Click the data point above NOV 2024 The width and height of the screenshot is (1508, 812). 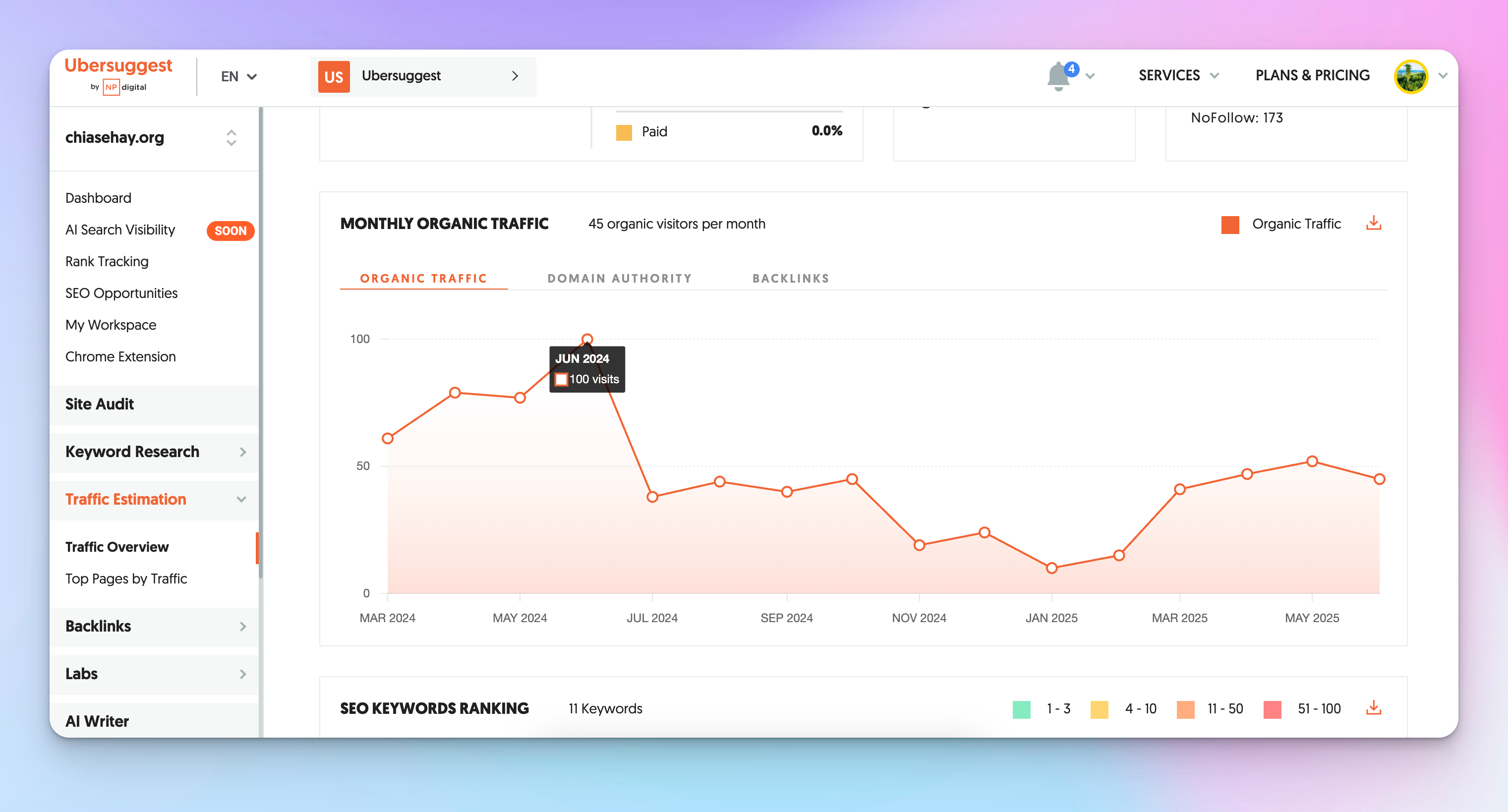[x=919, y=545]
